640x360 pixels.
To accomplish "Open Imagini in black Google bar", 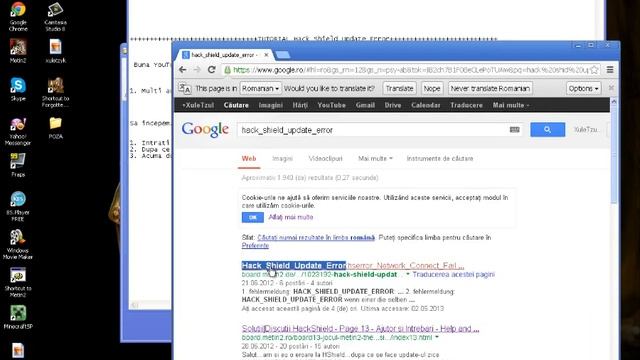I will 271,105.
